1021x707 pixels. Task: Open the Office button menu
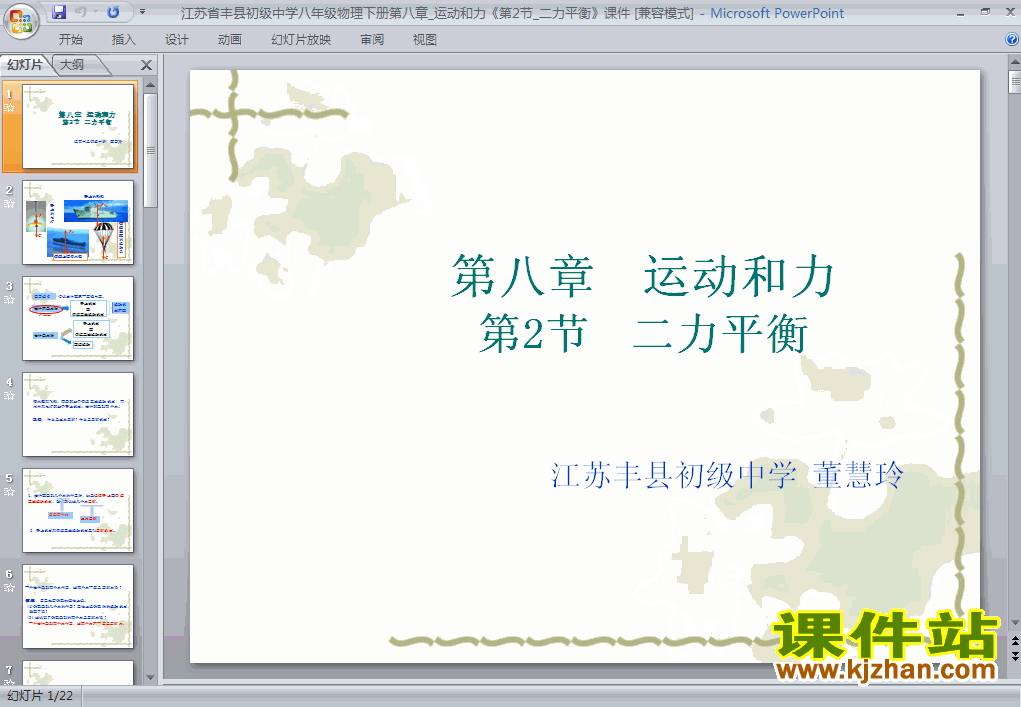[21, 21]
